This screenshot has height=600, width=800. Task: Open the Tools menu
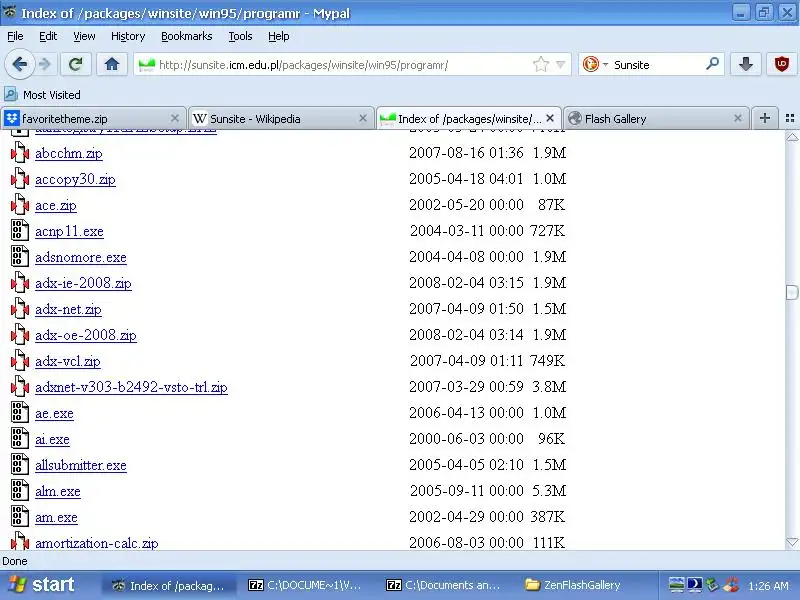tap(240, 36)
